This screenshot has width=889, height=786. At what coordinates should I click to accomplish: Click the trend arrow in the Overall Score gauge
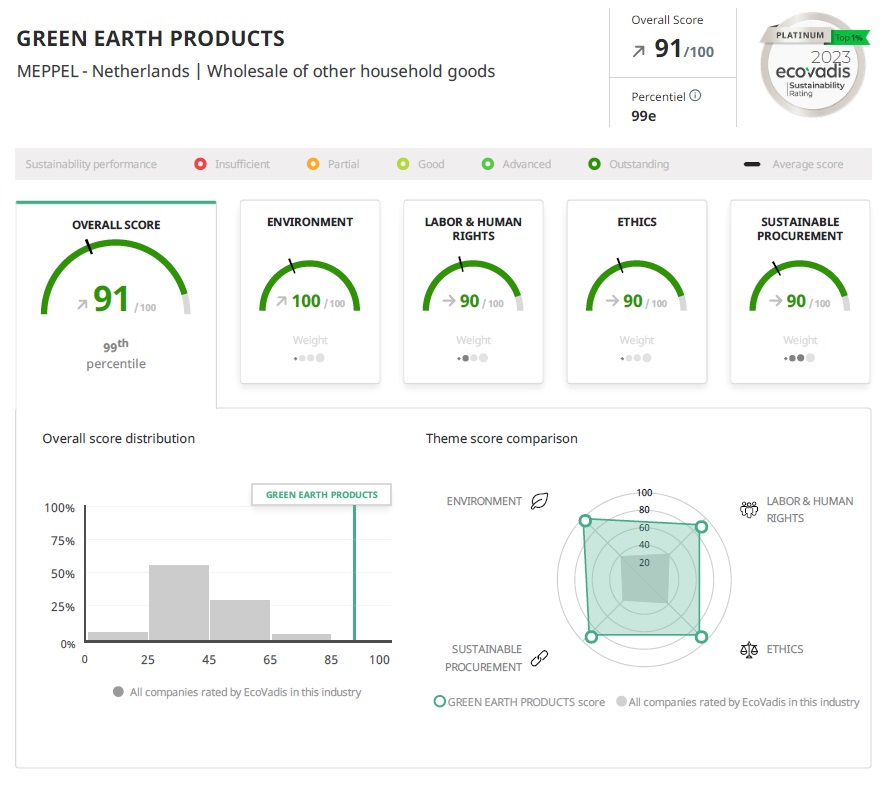coord(83,305)
